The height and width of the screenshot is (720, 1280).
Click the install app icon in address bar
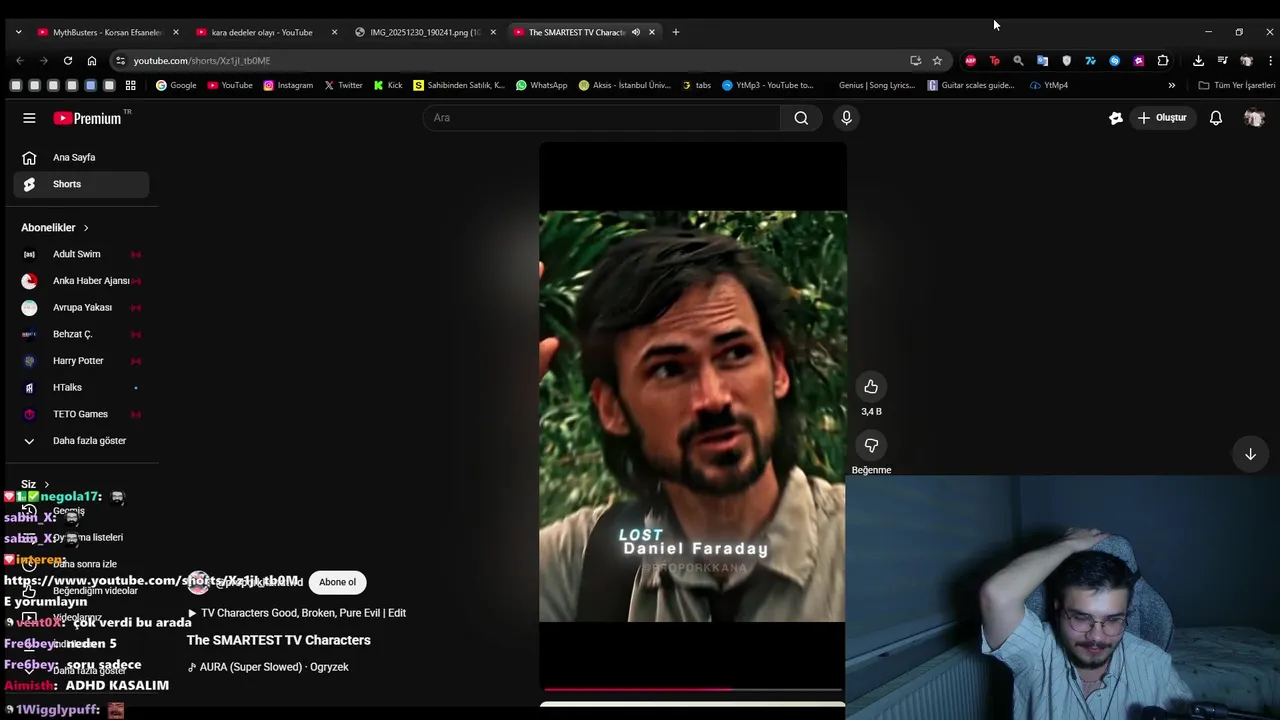pos(915,60)
